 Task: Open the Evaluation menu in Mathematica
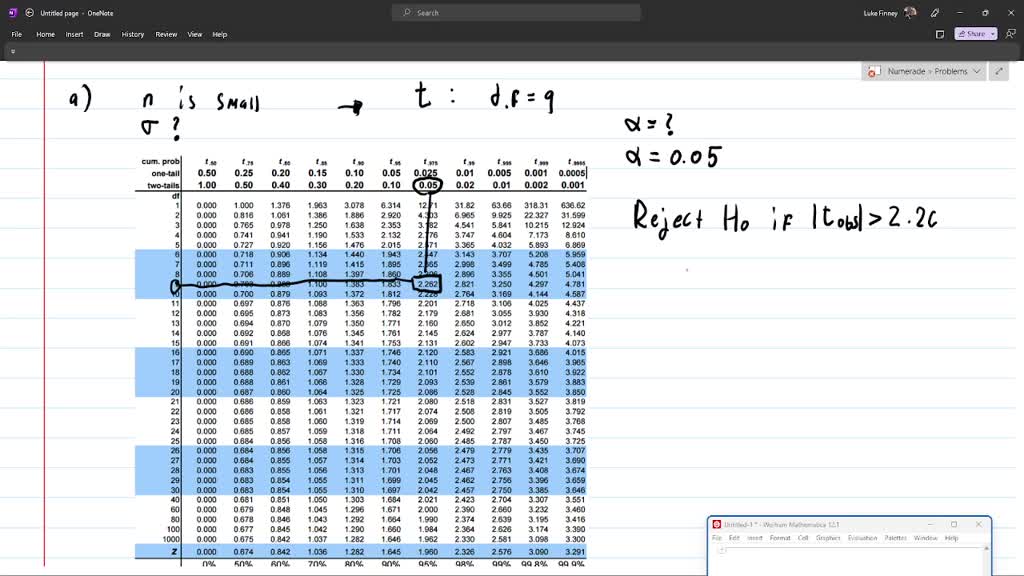click(862, 538)
